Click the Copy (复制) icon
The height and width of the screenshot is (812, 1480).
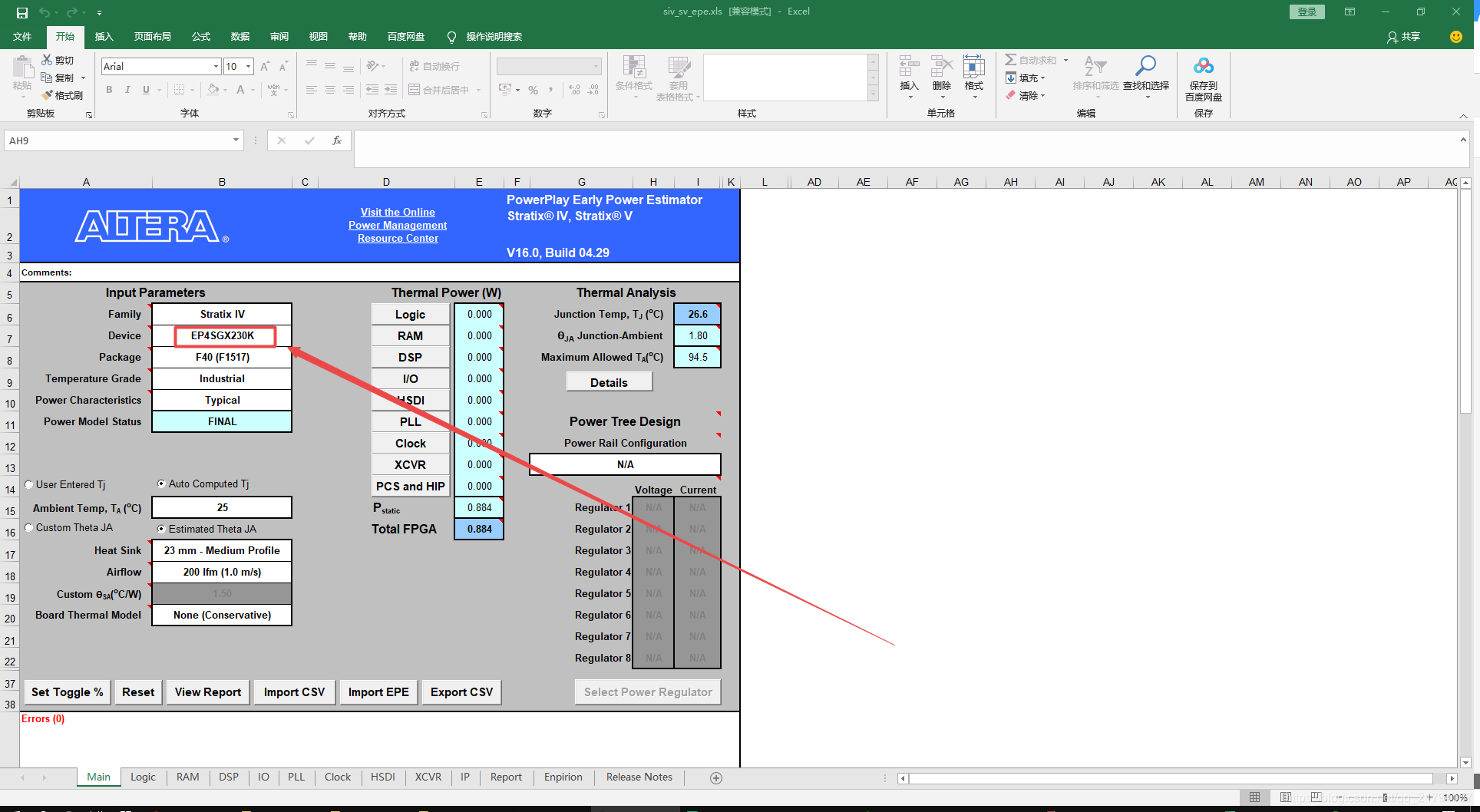[x=47, y=78]
